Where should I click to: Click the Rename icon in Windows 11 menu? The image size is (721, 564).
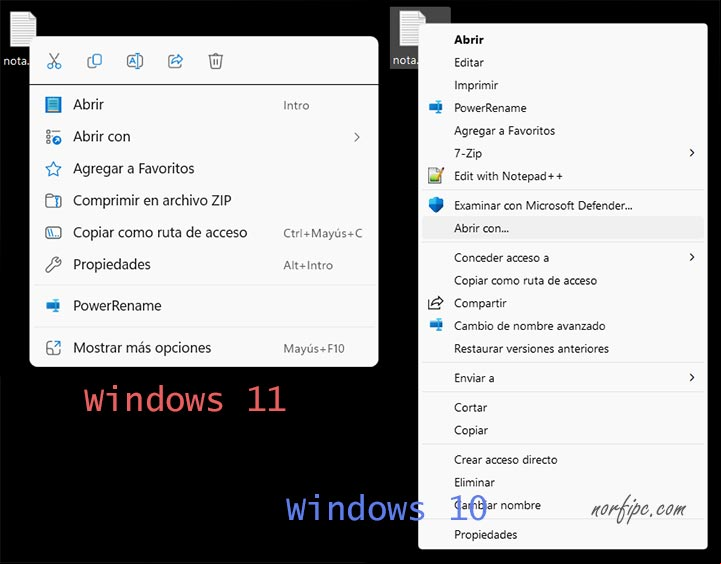coord(135,61)
